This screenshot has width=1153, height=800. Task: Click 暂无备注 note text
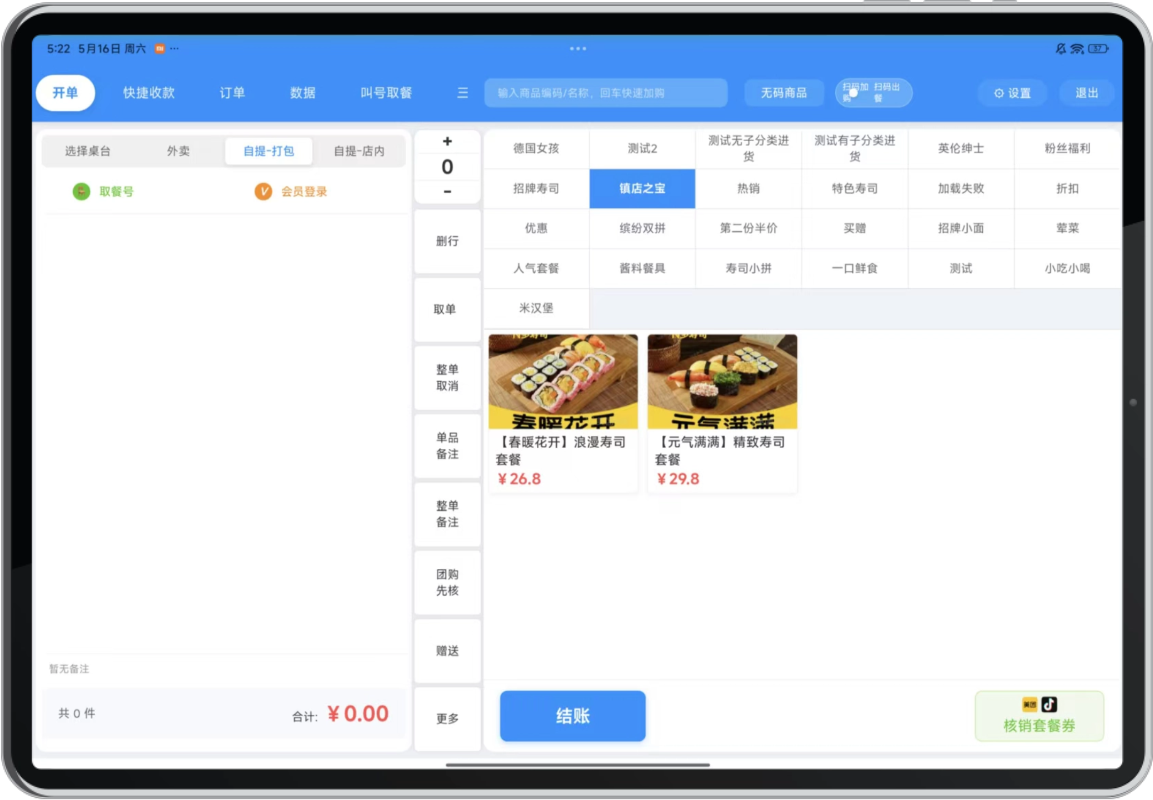pyautogui.click(x=69, y=669)
